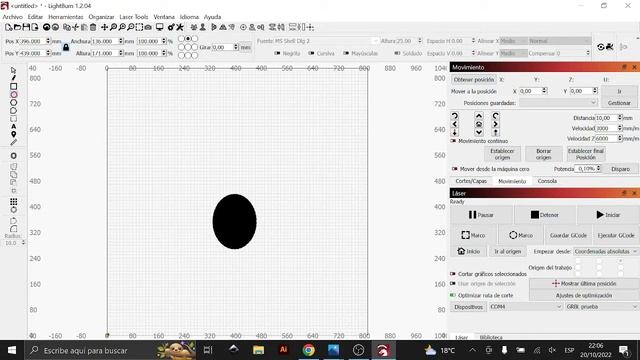Open the Alinear Y dropdown
Viewport: 640px width, 360px height.
[x=513, y=53]
